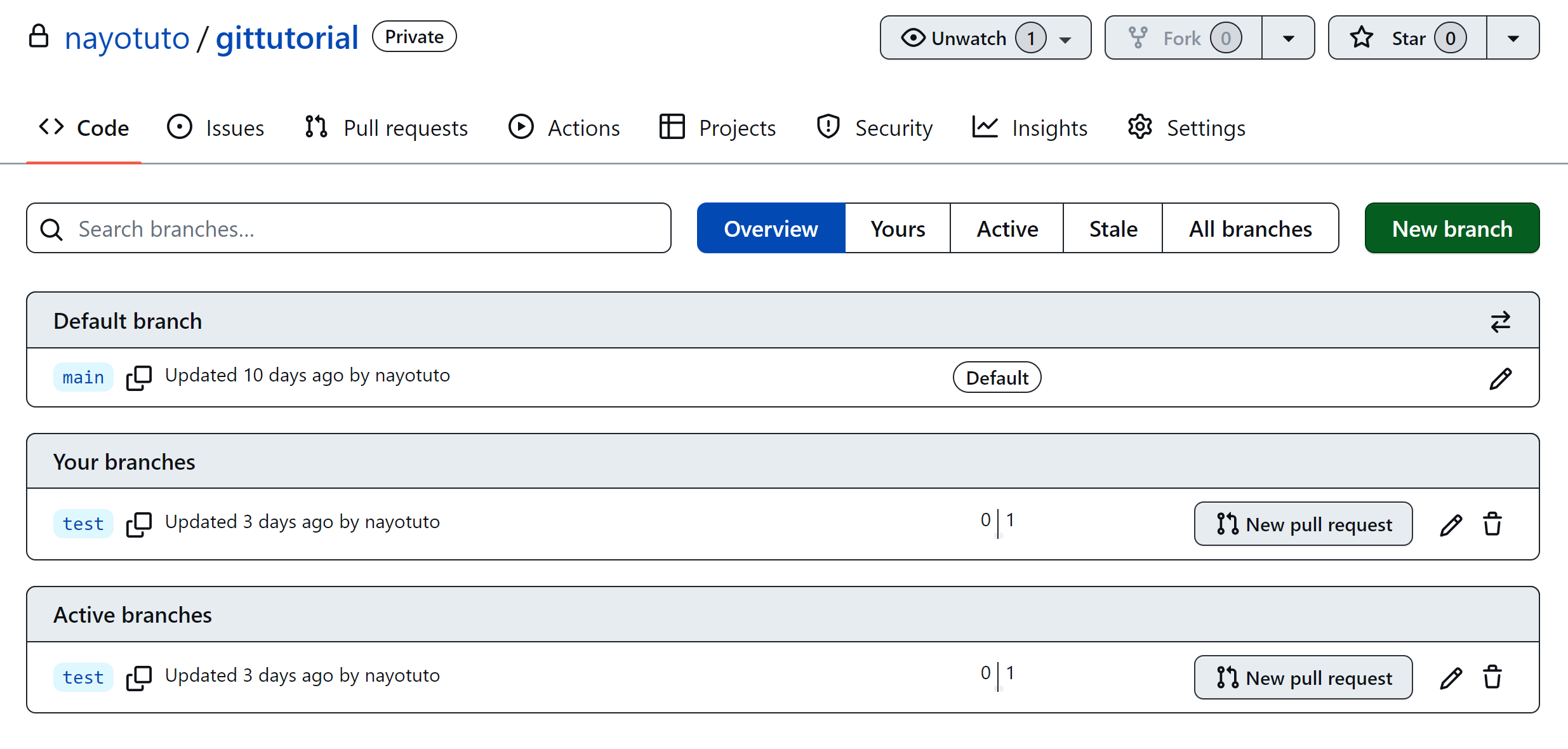The width and height of the screenshot is (1568, 749).
Task: Expand the Fork options dropdown arrow
Action: click(x=1288, y=38)
